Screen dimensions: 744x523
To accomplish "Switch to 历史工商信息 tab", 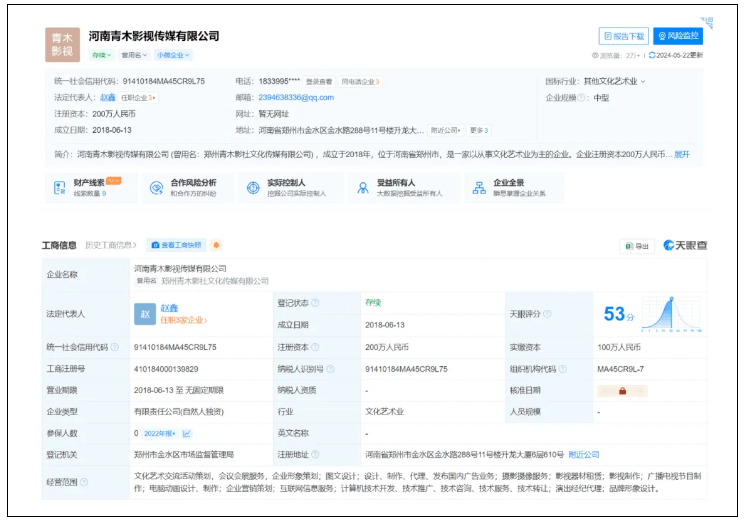I will pyautogui.click(x=111, y=245).
